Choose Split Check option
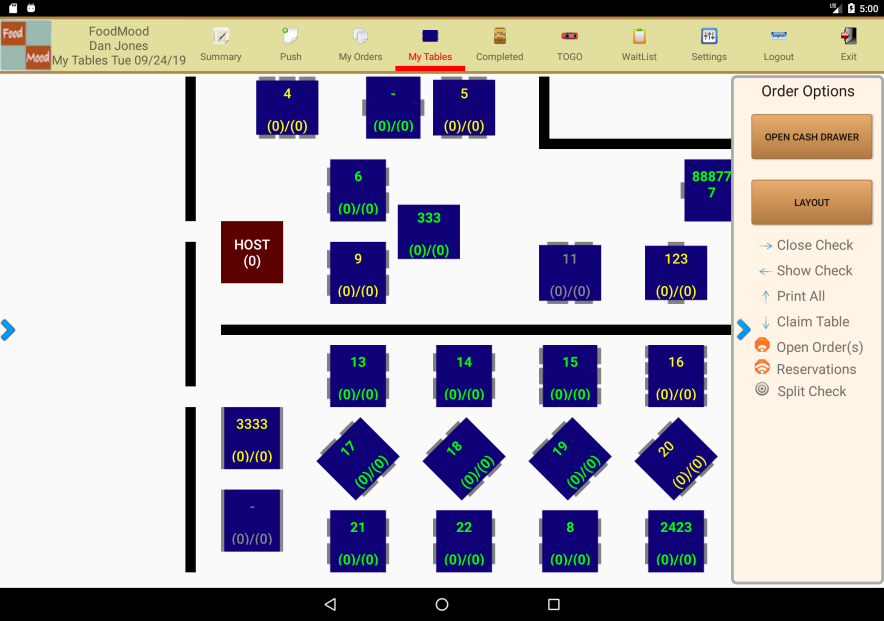This screenshot has height=621, width=884. pos(811,391)
